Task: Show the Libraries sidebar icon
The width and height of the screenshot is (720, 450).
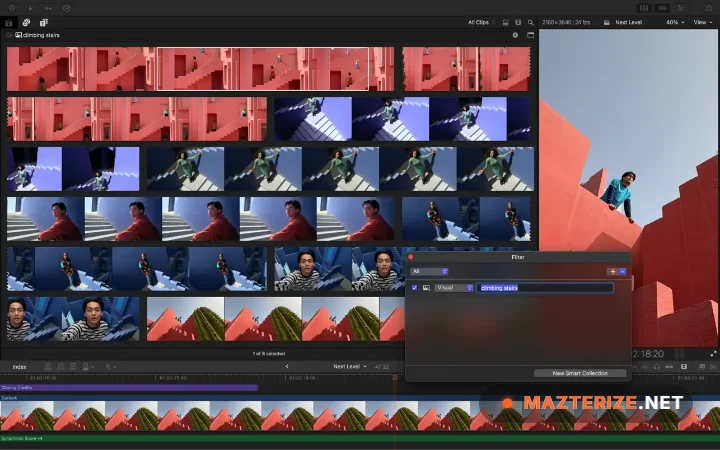Action: point(9,22)
